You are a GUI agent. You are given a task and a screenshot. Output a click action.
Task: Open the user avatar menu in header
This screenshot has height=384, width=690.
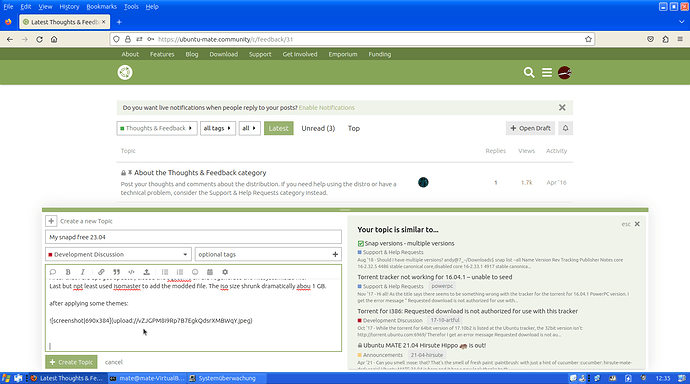(x=565, y=73)
